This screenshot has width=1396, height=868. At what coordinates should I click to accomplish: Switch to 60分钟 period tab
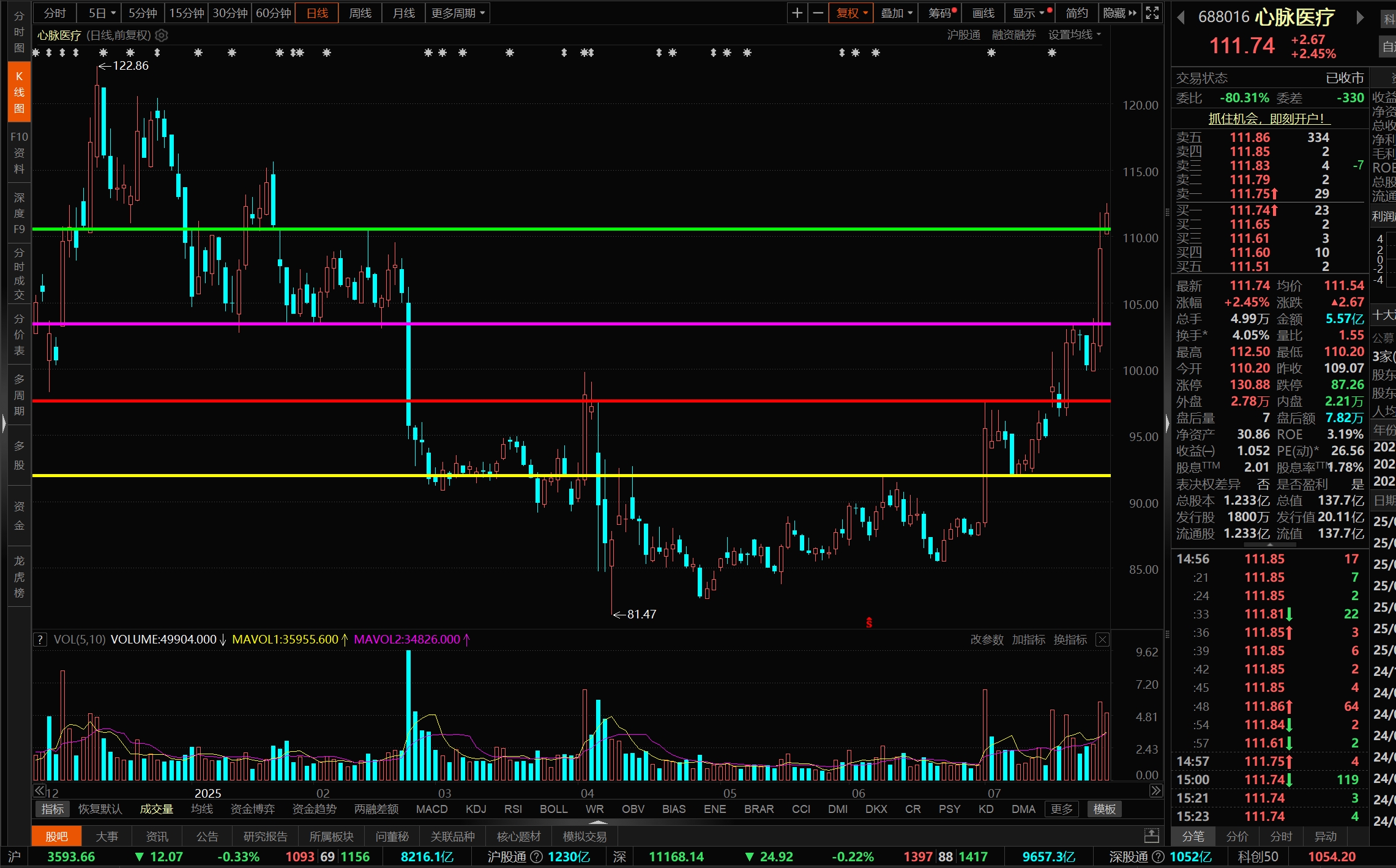pos(273,13)
